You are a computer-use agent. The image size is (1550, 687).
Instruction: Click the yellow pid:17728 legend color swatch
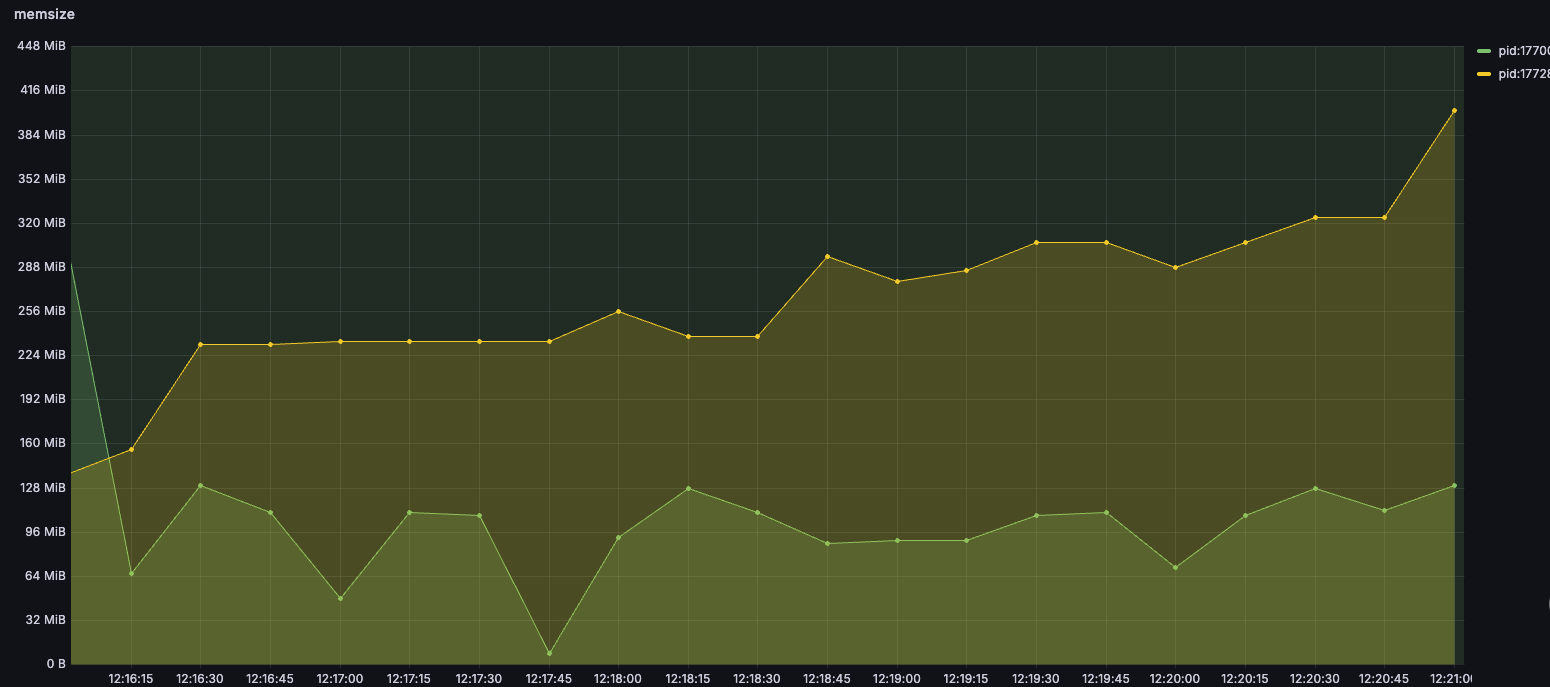pyautogui.click(x=1483, y=74)
